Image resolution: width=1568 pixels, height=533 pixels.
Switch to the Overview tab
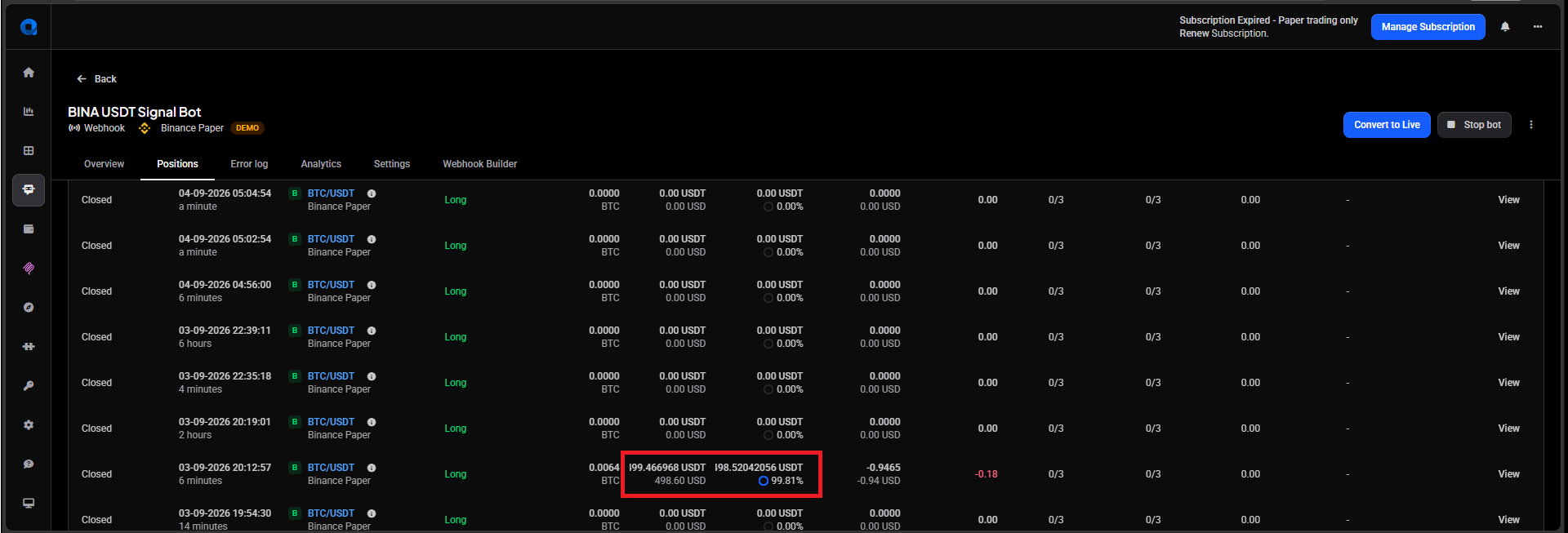click(105, 164)
